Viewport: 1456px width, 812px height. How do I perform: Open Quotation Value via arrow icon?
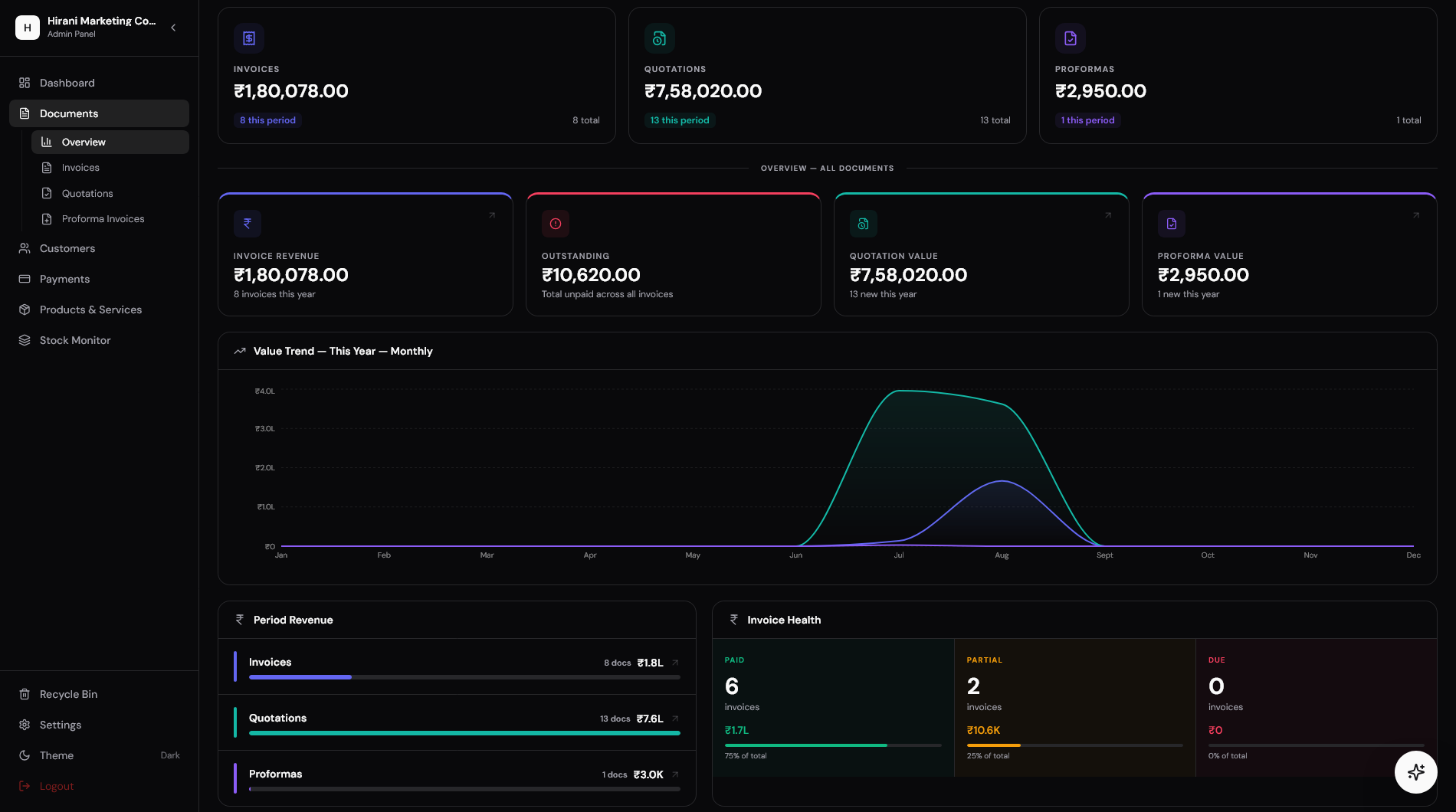click(1108, 215)
